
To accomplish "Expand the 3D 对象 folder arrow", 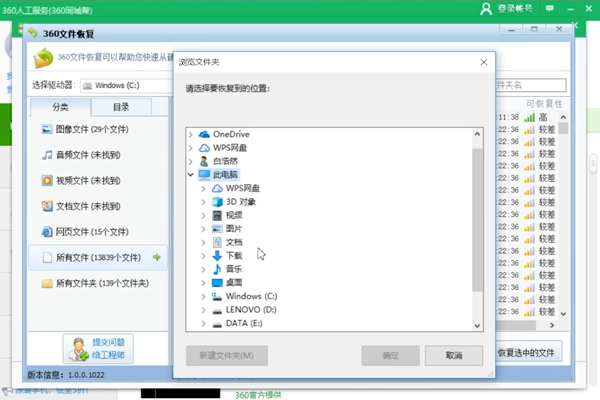I will point(204,202).
